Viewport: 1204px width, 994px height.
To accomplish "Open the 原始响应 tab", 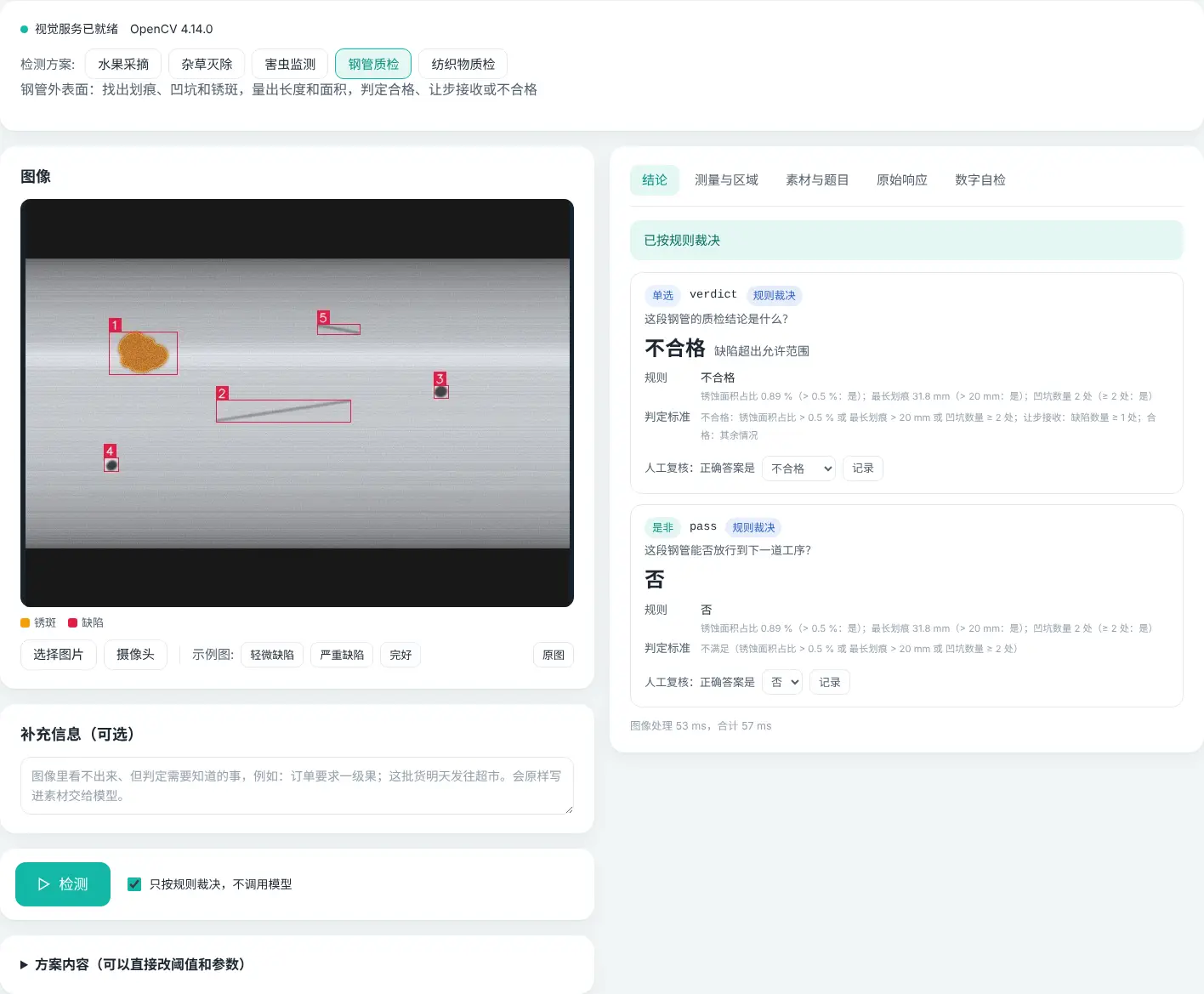I will [x=902, y=180].
